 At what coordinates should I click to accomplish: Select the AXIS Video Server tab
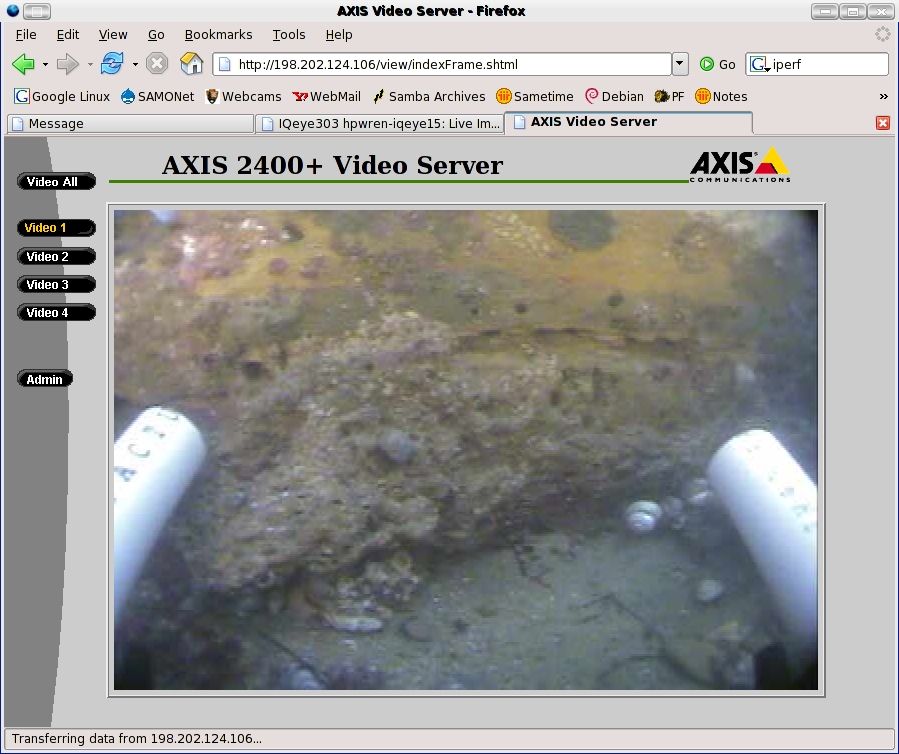click(x=628, y=122)
